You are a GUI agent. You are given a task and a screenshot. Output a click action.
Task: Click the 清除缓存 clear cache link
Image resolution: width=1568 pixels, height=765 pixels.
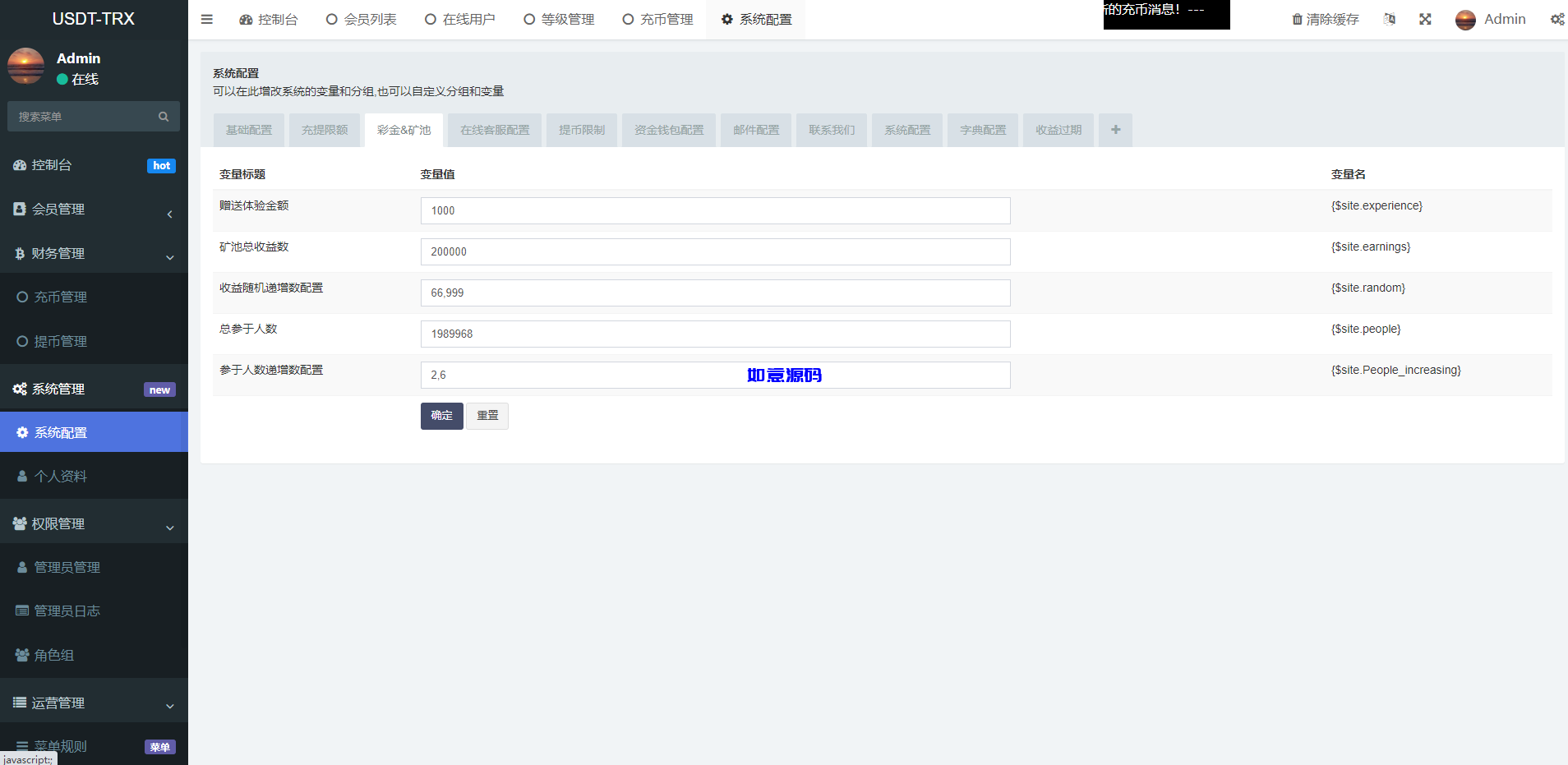[x=1326, y=19]
